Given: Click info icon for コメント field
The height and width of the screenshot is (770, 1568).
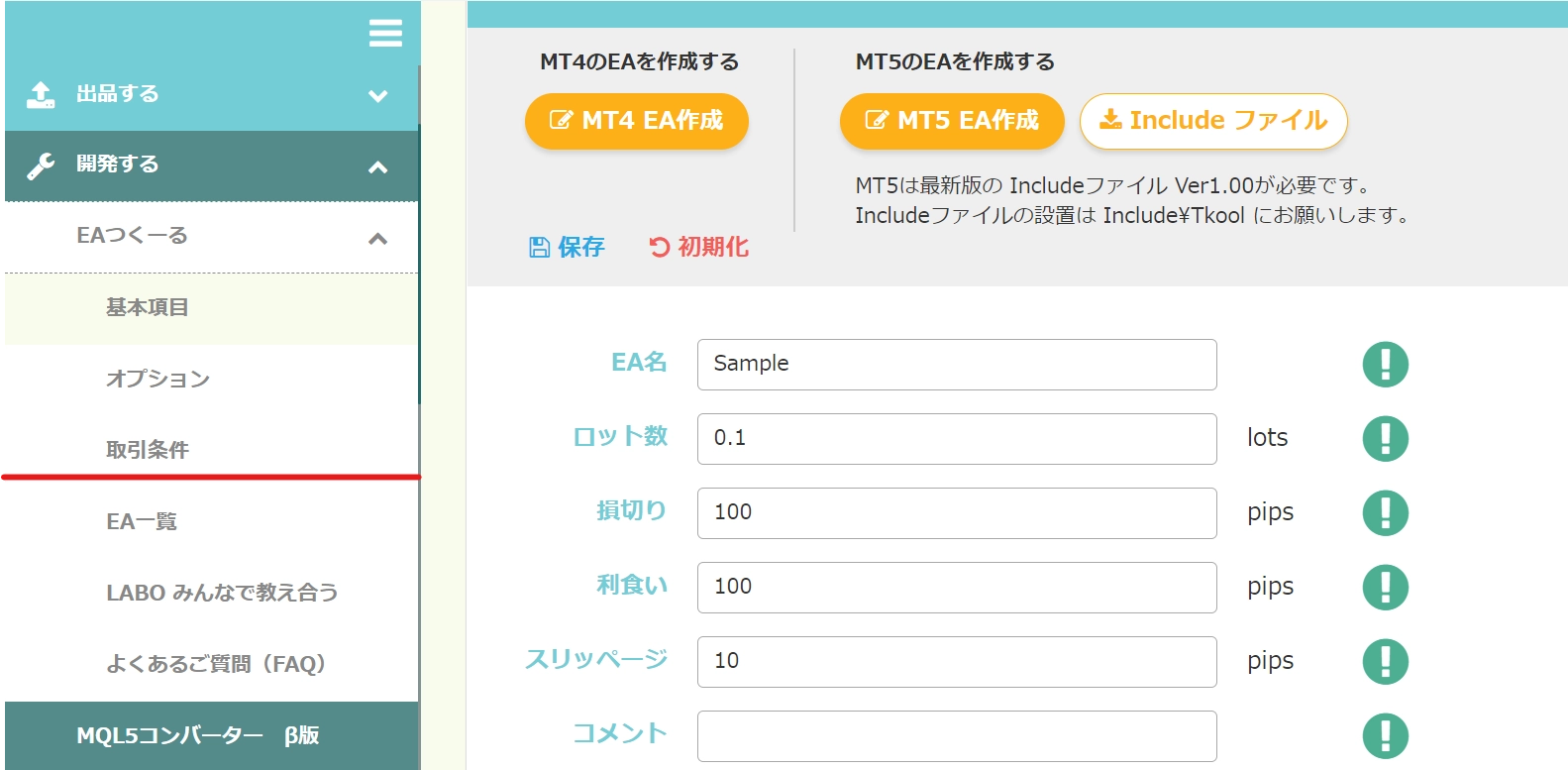Looking at the screenshot, I should (1385, 735).
